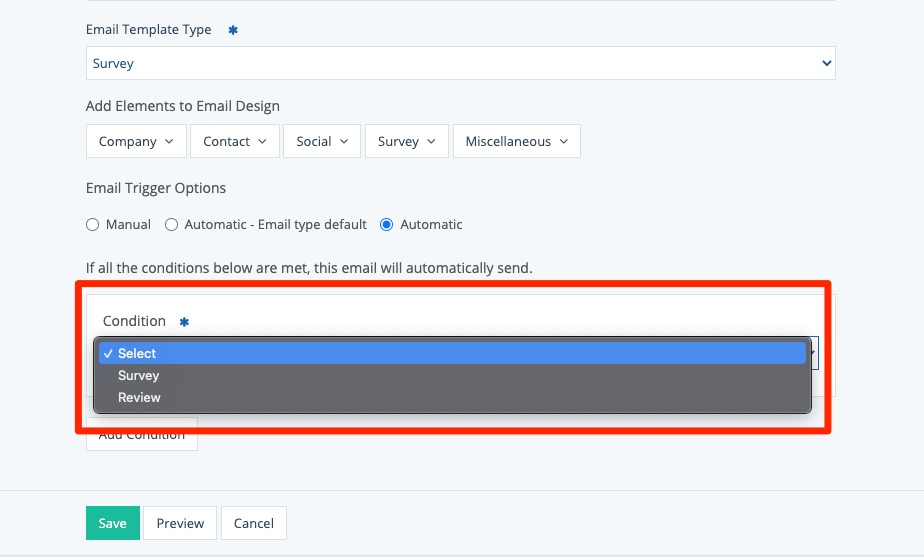Expand the Miscellaneous elements dropdown

[x=516, y=141]
